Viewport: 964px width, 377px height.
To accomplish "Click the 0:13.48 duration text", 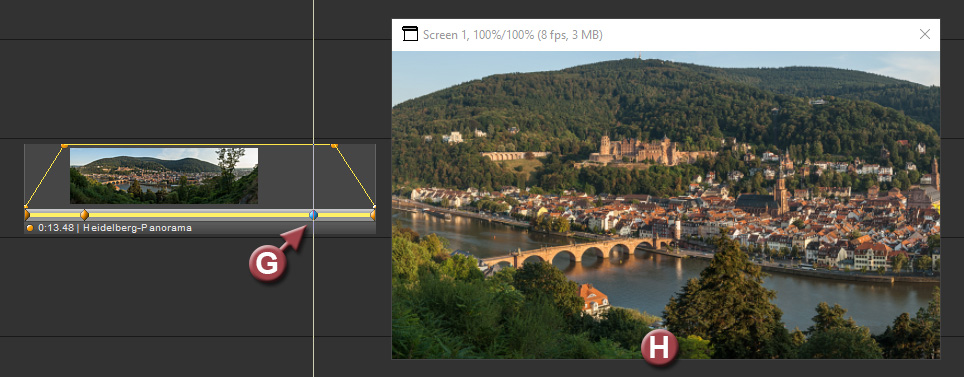I will coord(55,228).
